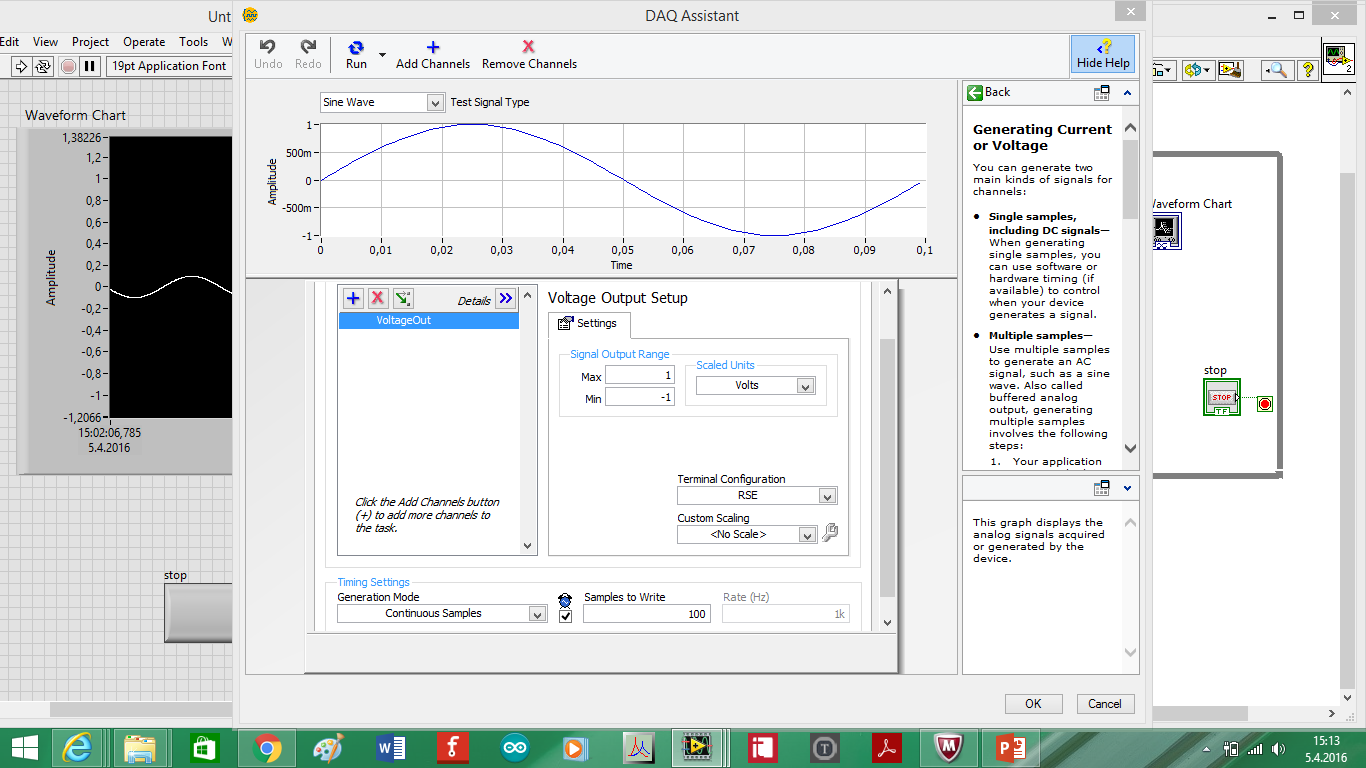Click the lower help pane layout icon
This screenshot has height=768, width=1366.
1101,488
